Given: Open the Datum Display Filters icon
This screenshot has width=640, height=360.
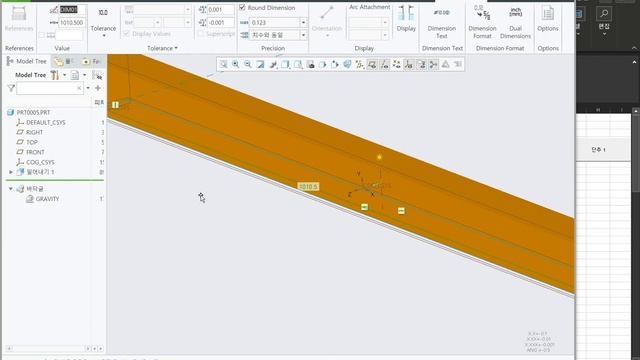Looking at the screenshot, I should (360, 64).
